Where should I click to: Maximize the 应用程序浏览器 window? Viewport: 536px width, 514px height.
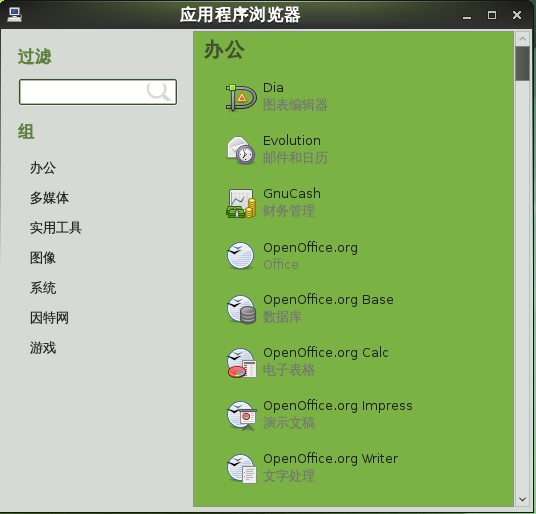[x=492, y=15]
